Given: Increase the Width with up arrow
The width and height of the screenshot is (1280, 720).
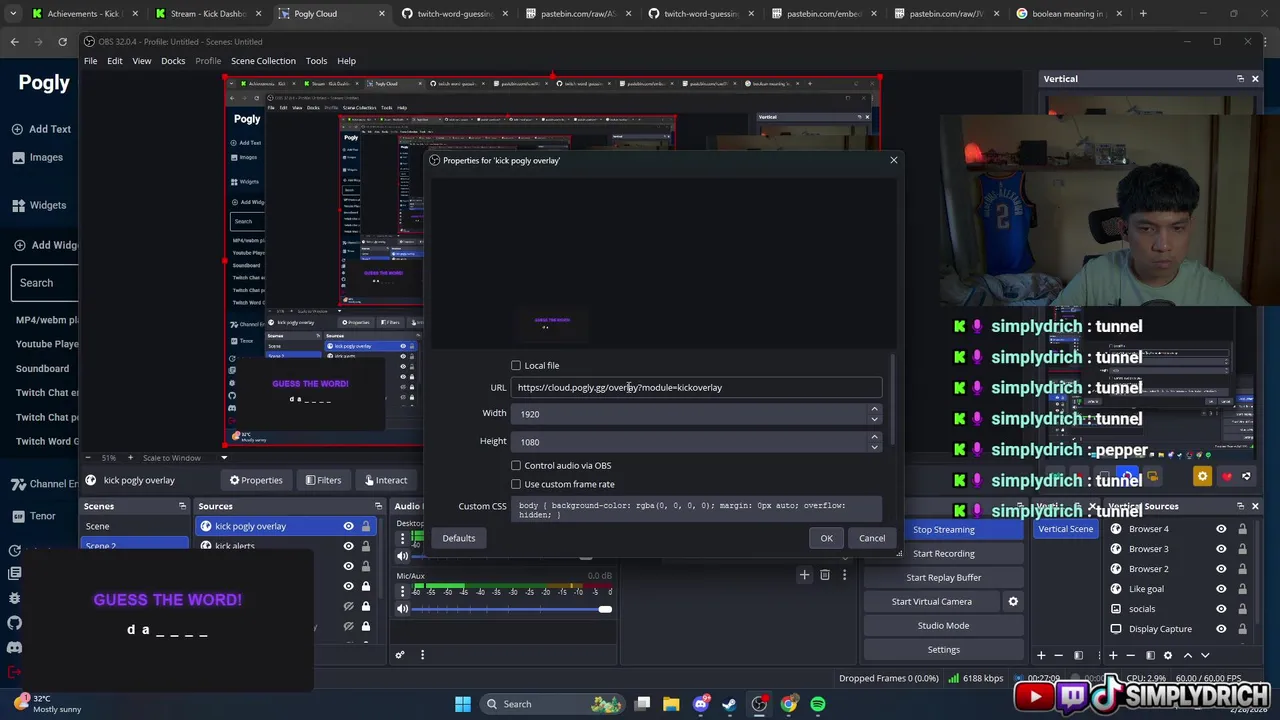Looking at the screenshot, I should click(x=874, y=409).
